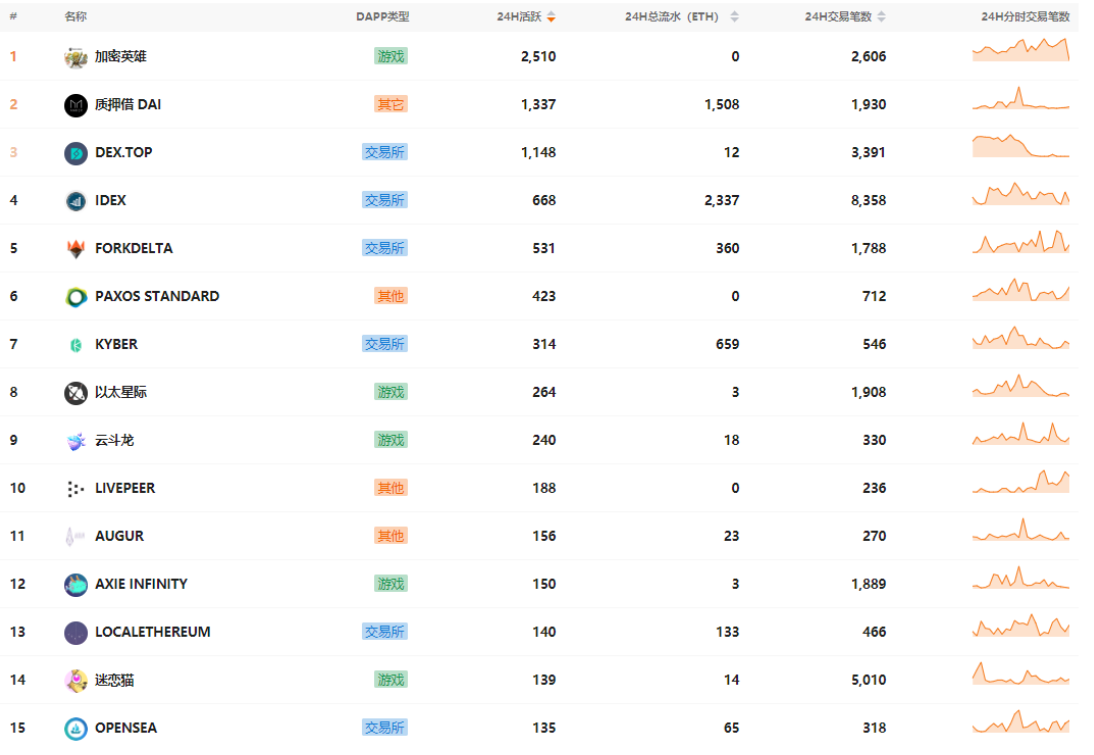The height and width of the screenshot is (755, 1094).
Task: Click the 游戏 tag on 加密英雄 row
Action: 391,57
